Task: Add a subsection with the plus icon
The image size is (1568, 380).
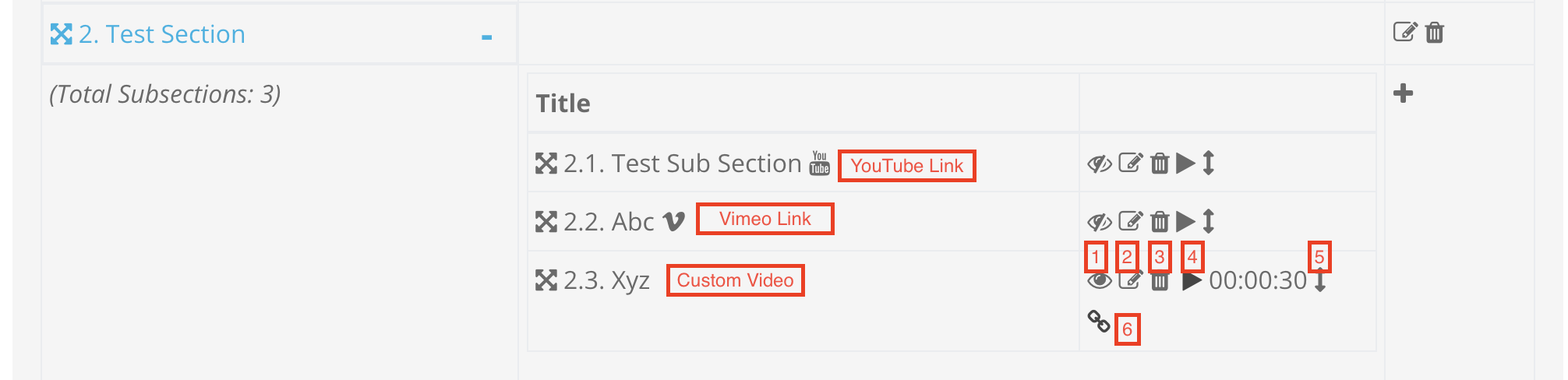Action: click(1403, 93)
